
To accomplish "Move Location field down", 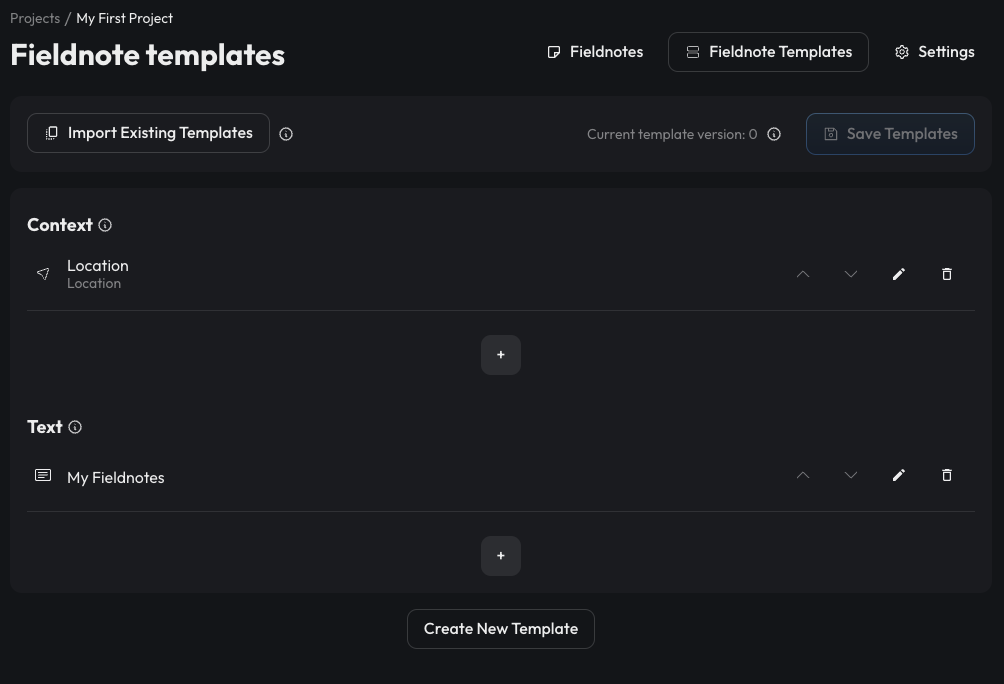I will tap(850, 274).
